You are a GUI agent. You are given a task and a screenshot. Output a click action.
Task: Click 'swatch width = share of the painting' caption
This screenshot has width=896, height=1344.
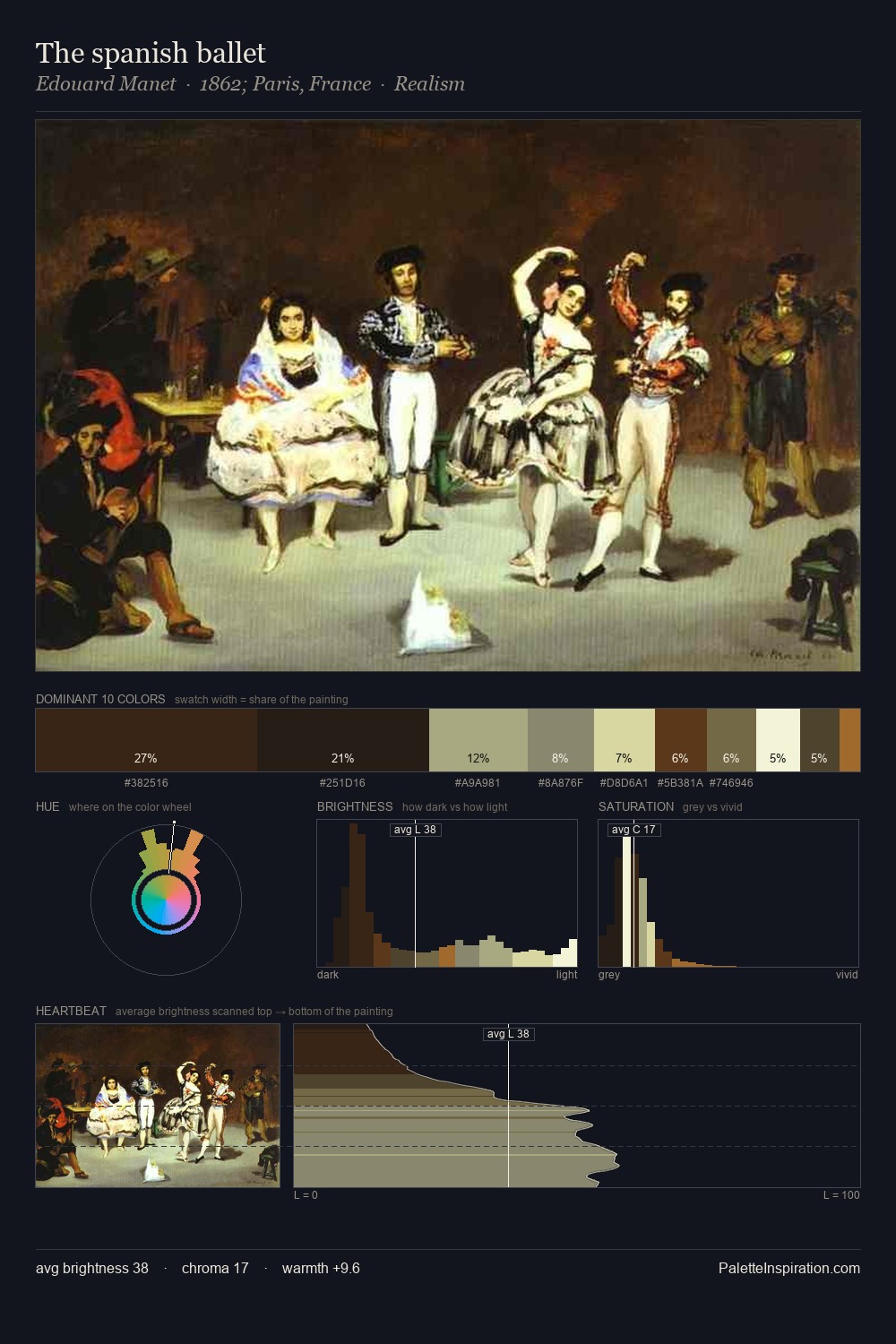click(x=262, y=700)
